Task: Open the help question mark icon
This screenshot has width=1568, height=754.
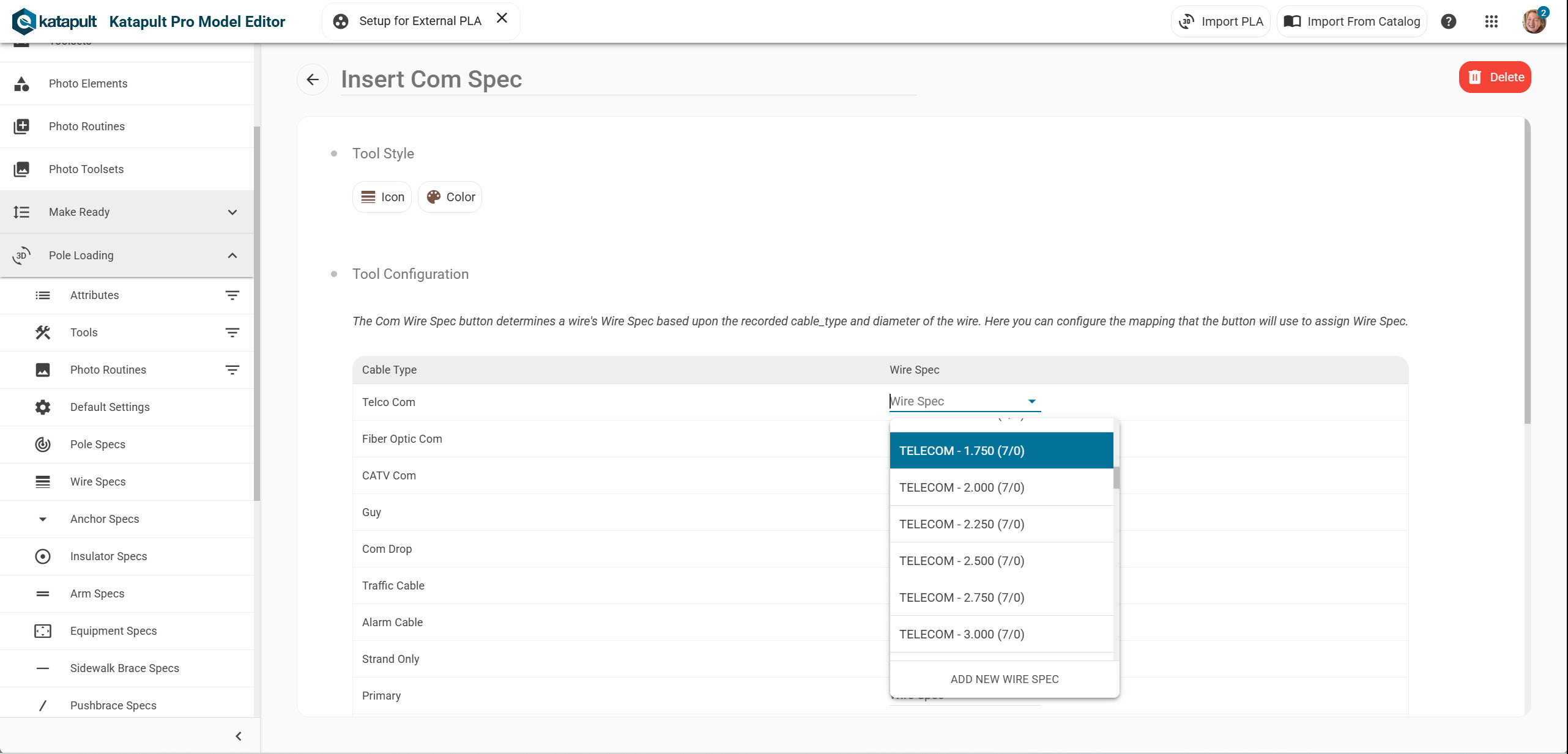Action: (x=1448, y=21)
